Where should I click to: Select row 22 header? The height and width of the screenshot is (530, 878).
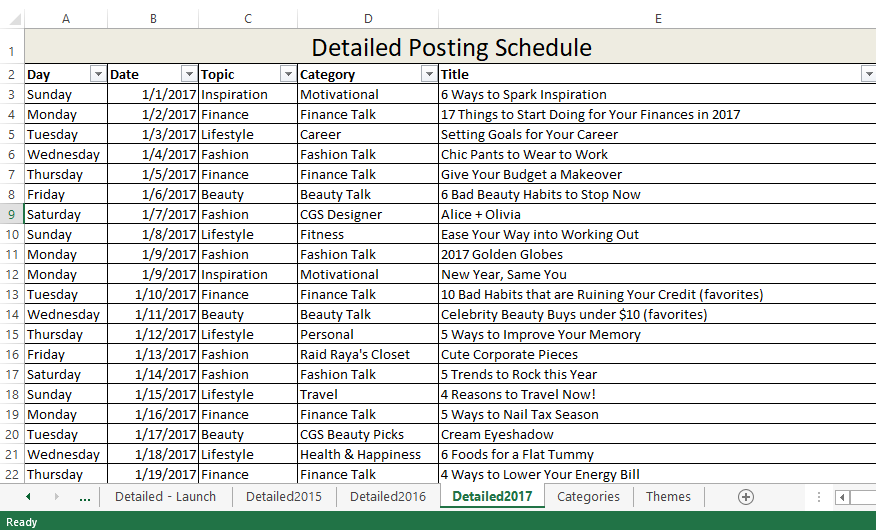pos(12,475)
